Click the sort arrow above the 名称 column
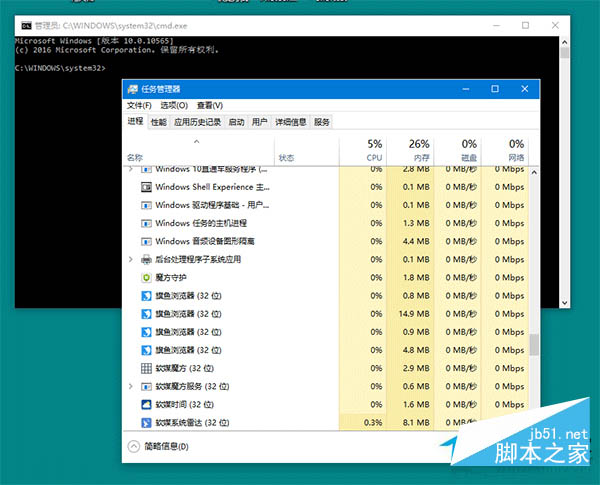The height and width of the screenshot is (485, 600). click(197, 142)
